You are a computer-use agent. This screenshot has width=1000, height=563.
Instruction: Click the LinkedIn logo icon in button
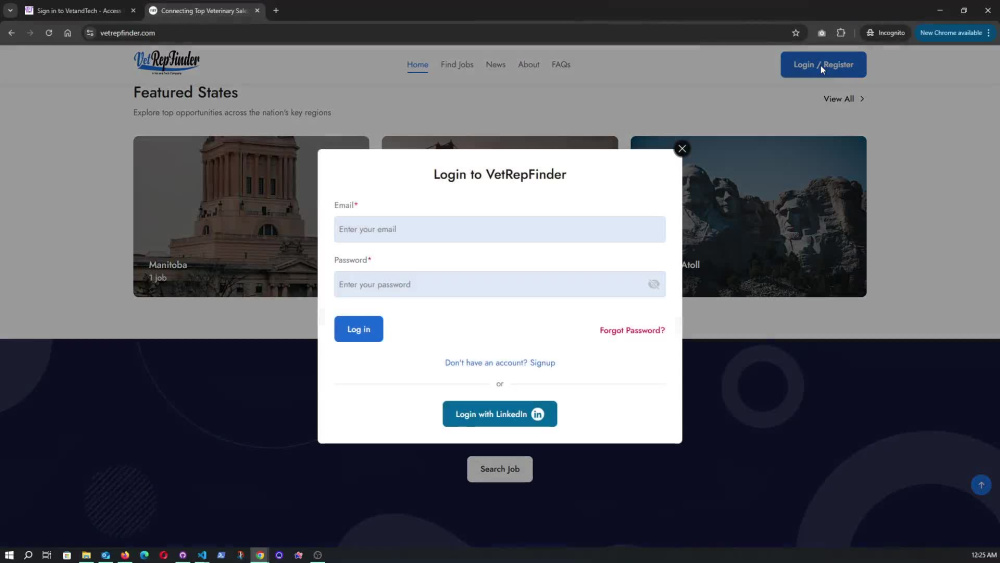click(x=538, y=414)
